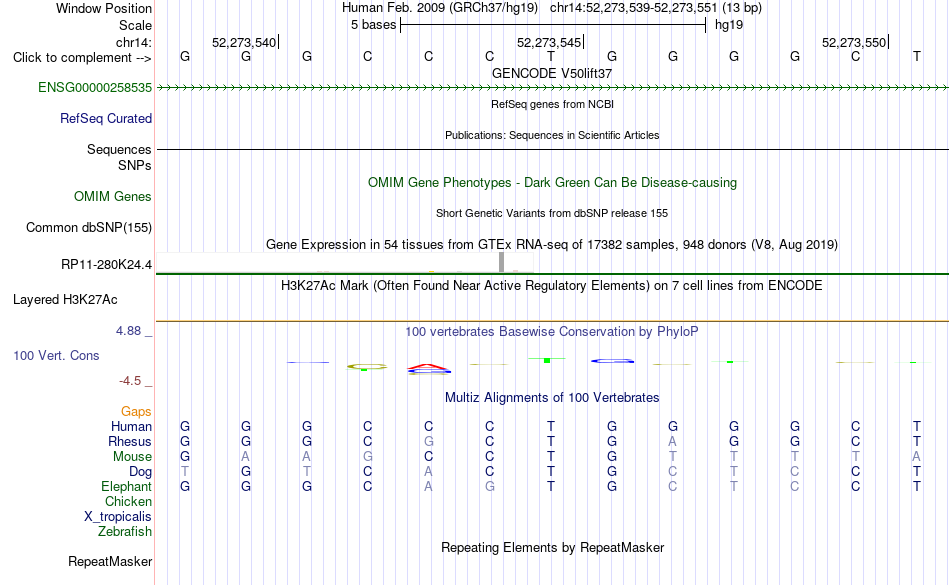Click the ENSG00000258535 gene label
This screenshot has width=950, height=585.
[95, 88]
